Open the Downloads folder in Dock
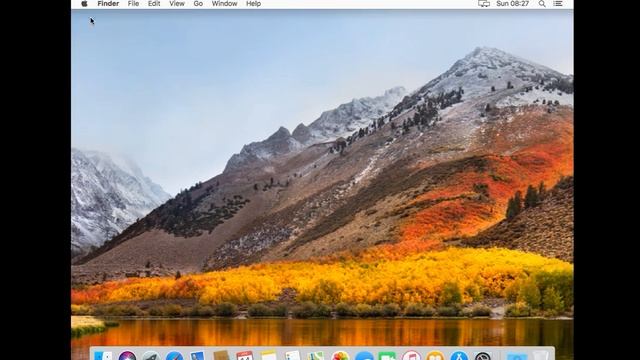Viewport: 640px width, 360px height. (x=517, y=356)
